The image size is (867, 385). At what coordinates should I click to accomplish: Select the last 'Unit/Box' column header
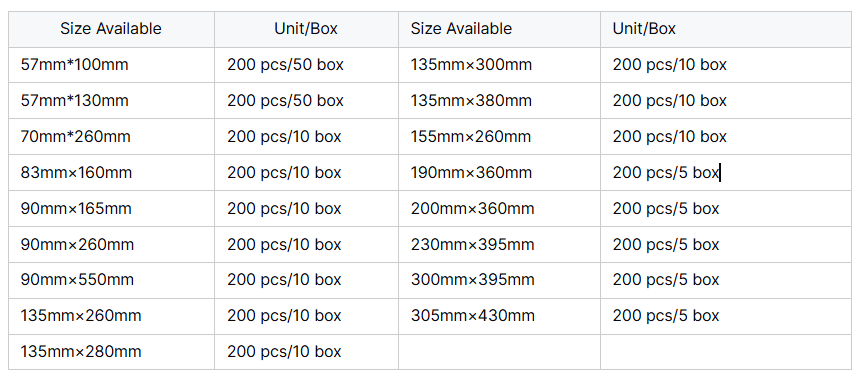(x=725, y=29)
